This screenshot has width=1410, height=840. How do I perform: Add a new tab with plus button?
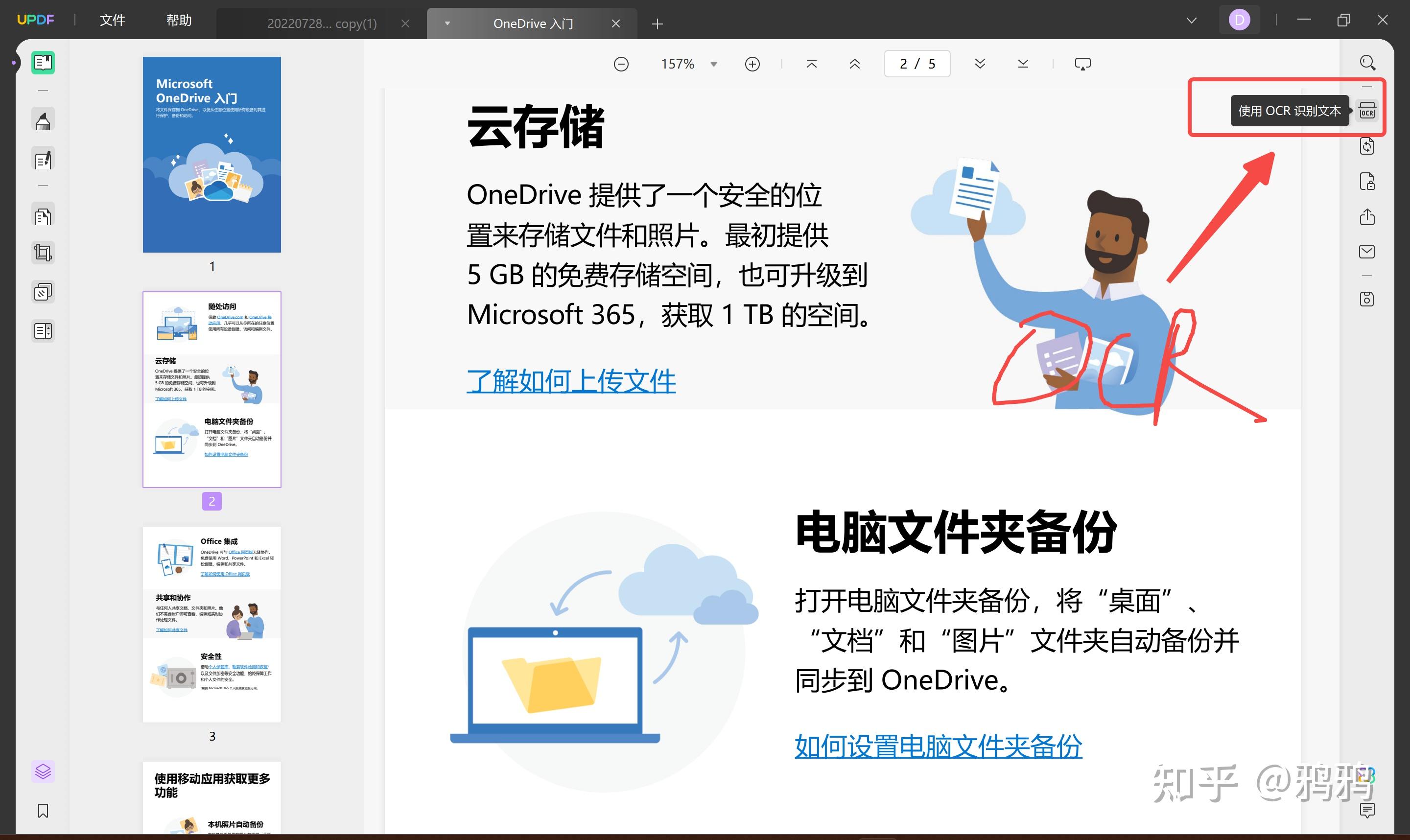[657, 24]
